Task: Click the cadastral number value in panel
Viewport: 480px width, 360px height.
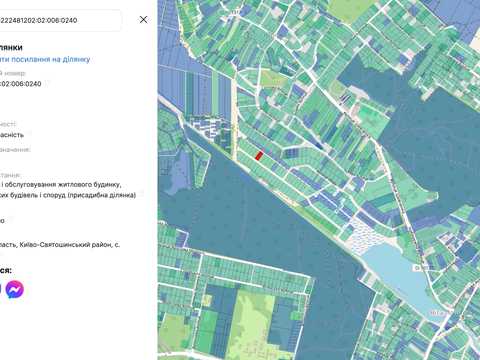Action: point(21,84)
